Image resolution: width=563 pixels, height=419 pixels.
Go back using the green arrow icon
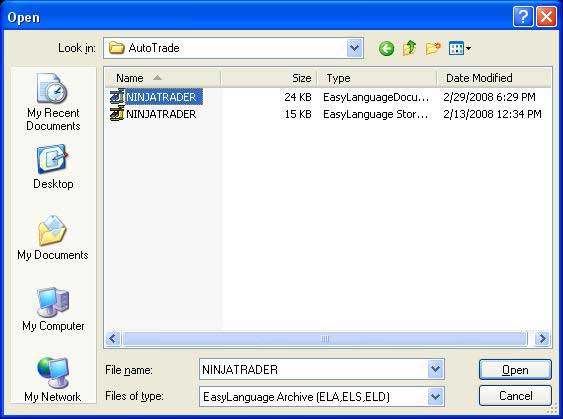point(386,48)
